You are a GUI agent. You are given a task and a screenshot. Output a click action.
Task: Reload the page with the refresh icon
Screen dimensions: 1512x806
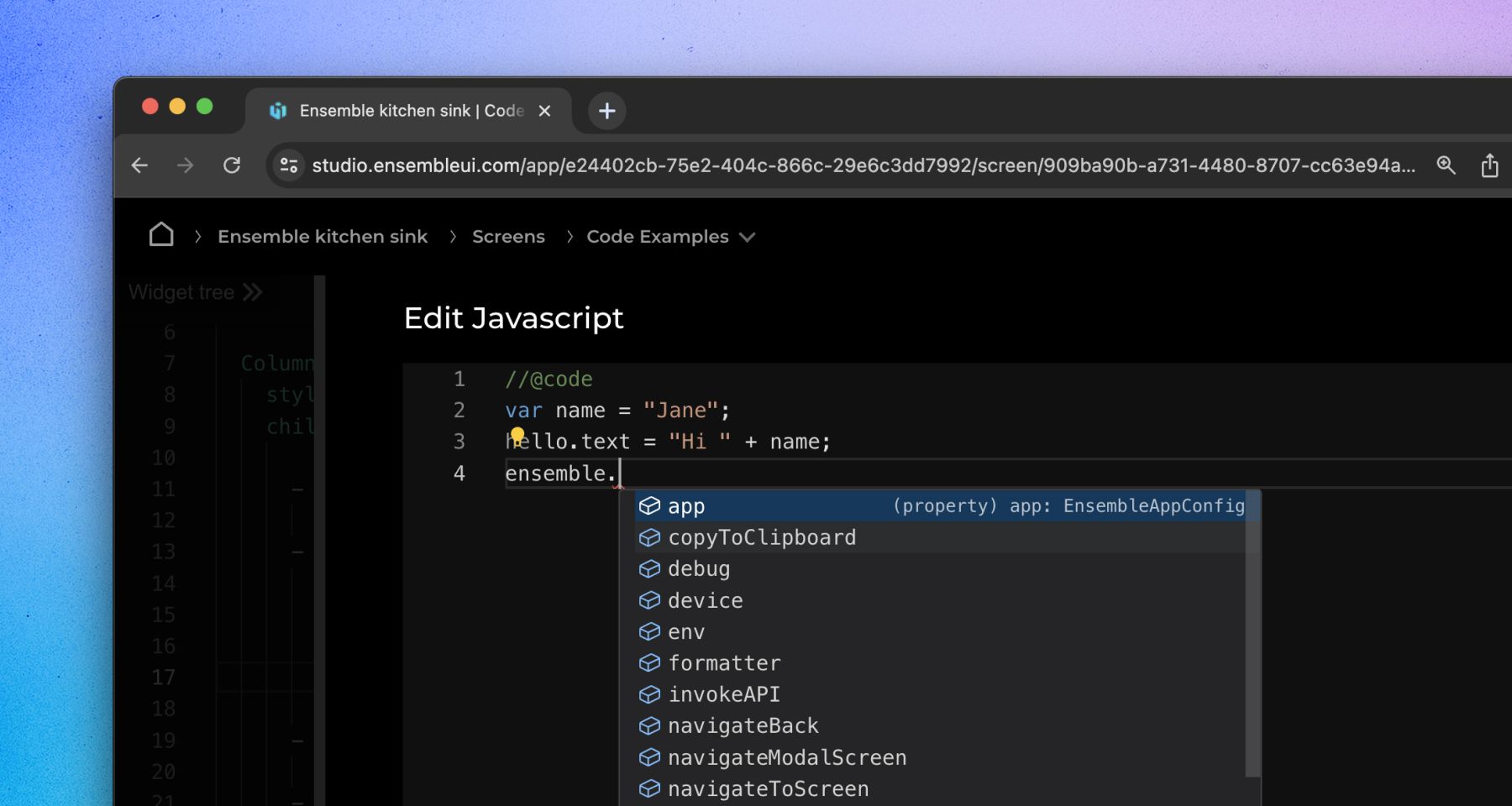coord(232,165)
